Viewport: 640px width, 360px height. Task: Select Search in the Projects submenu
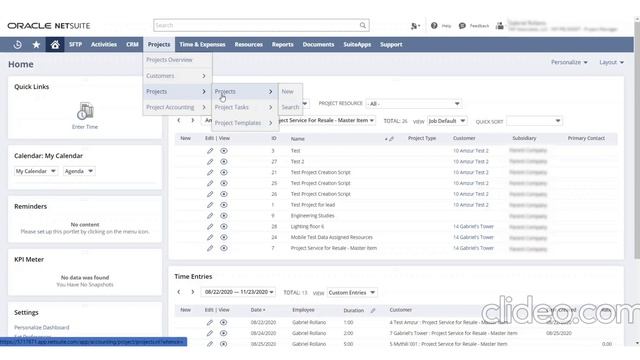[290, 107]
